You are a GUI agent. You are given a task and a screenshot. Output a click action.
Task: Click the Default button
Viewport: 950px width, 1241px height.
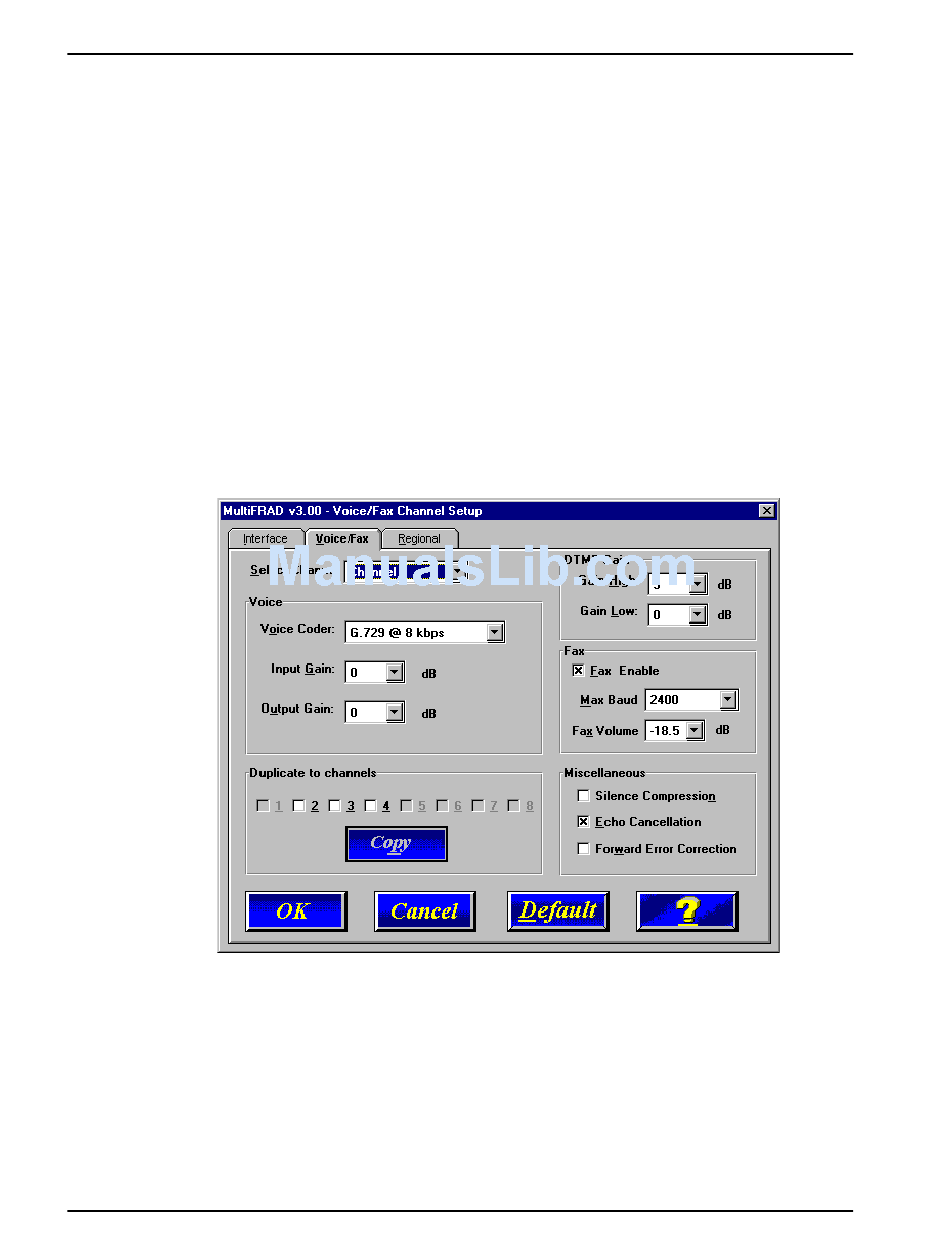coord(557,911)
